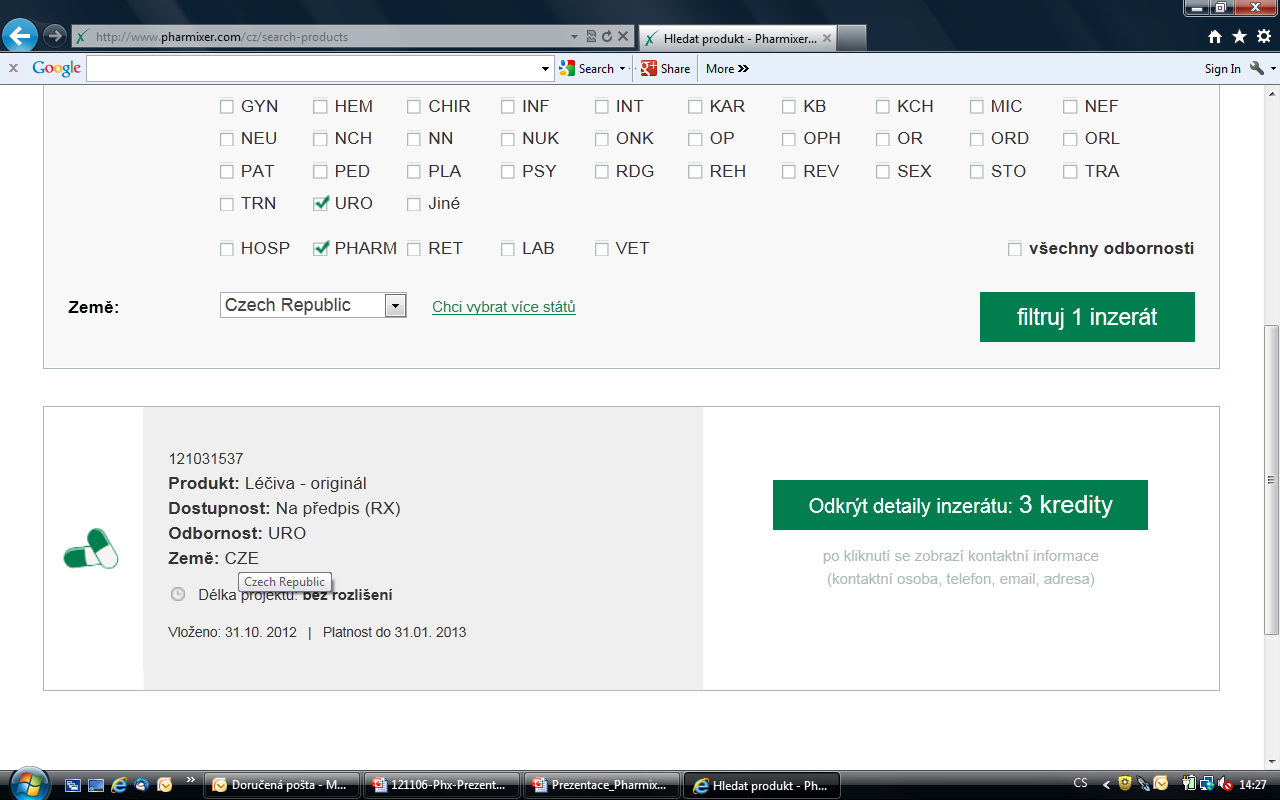Launch Internet Explorer from quick launch
Image resolution: width=1280 pixels, height=800 pixels.
click(x=119, y=785)
